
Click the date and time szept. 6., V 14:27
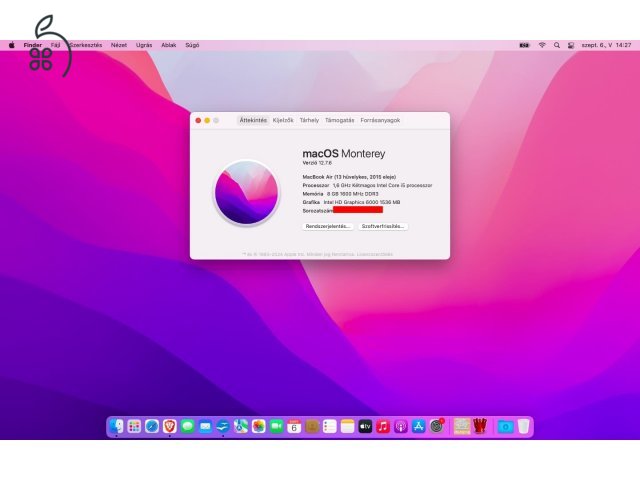click(606, 45)
